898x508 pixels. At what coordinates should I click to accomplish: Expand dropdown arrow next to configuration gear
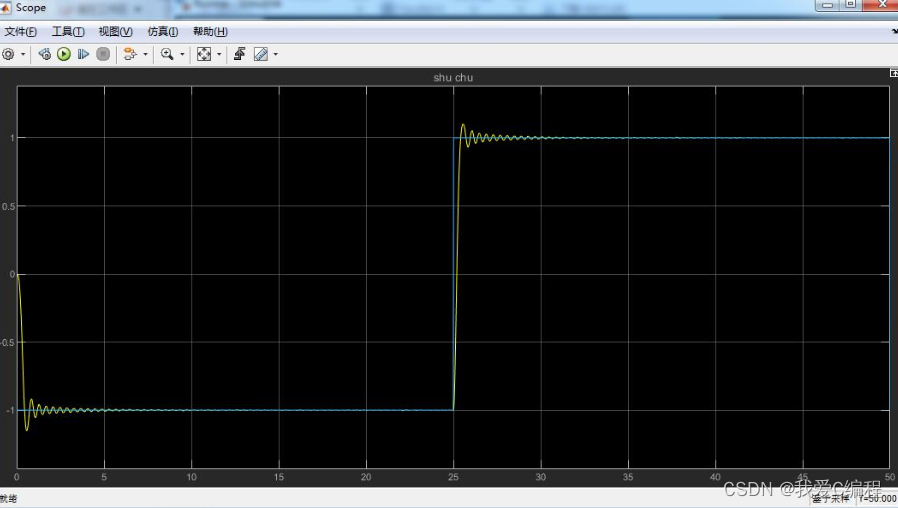click(22, 54)
